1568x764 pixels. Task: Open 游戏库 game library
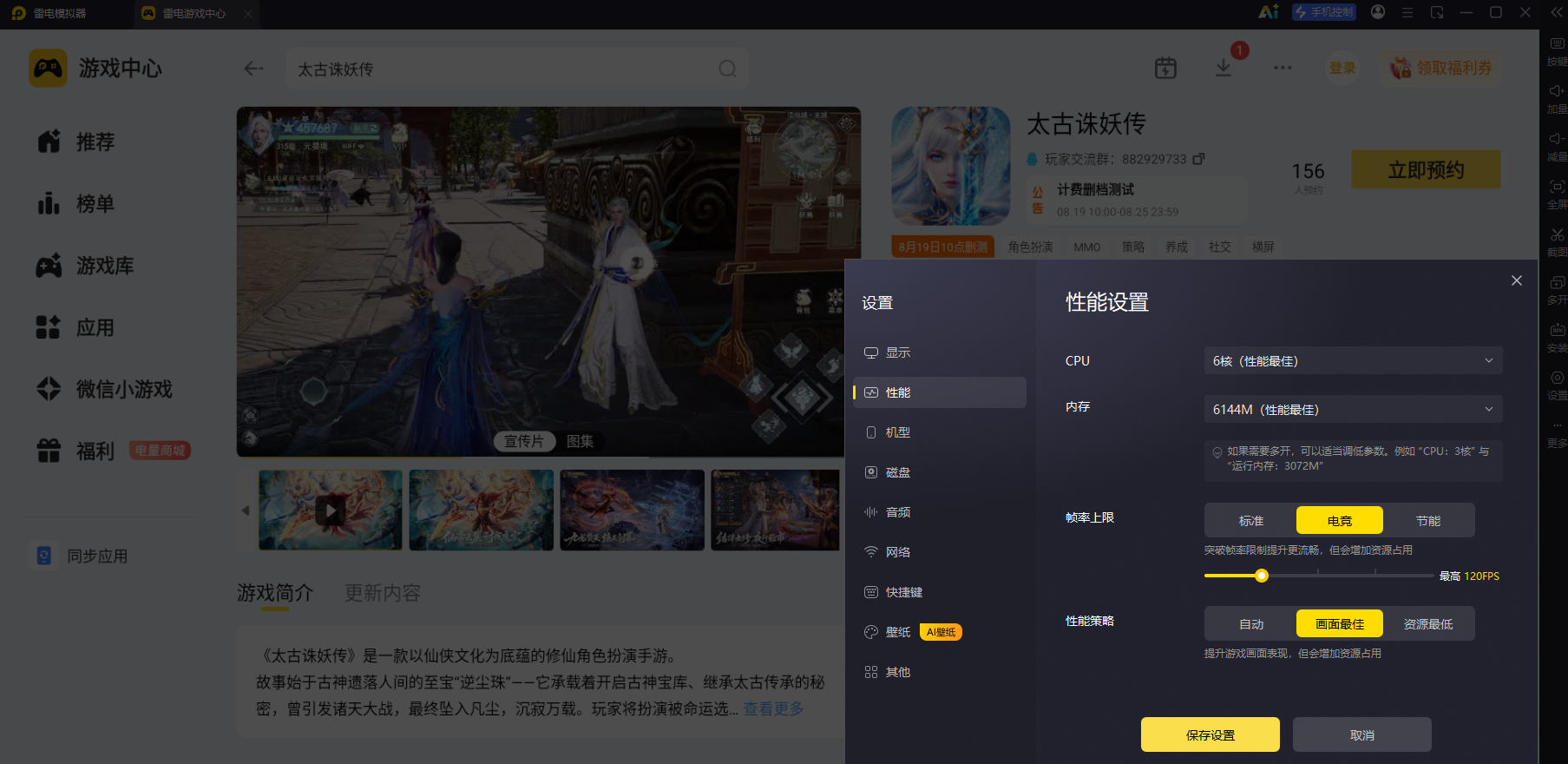tap(85, 266)
